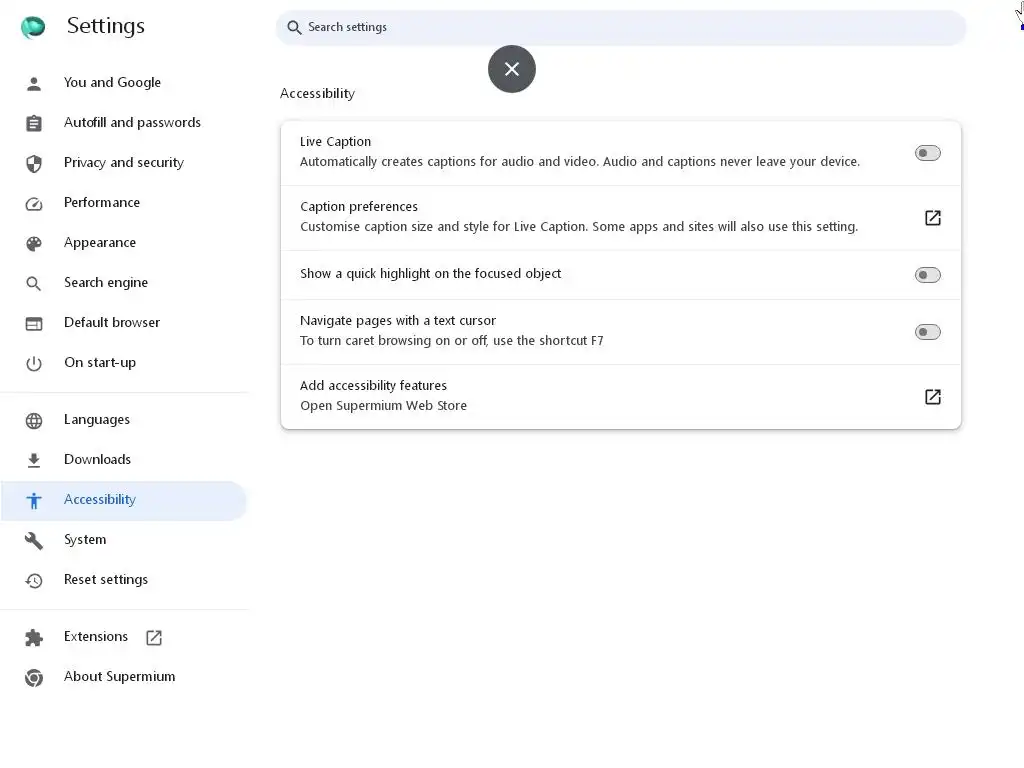This screenshot has height=768, width=1024.
Task: Click the Search engine magnifier icon
Action: pyautogui.click(x=34, y=283)
